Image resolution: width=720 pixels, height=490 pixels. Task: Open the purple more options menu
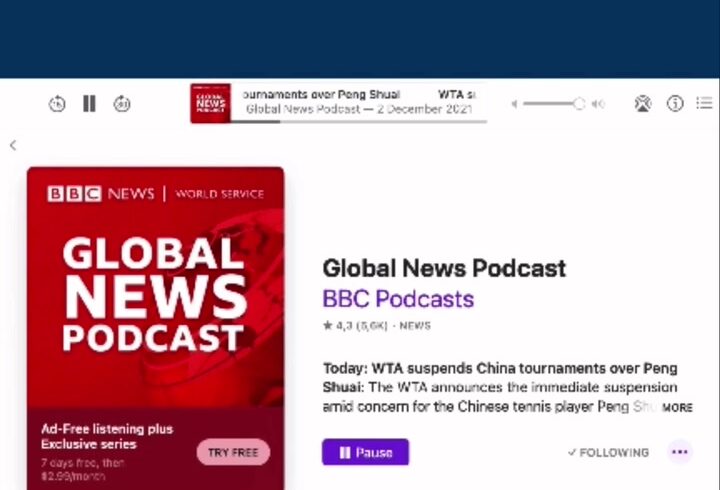pyautogui.click(x=680, y=452)
